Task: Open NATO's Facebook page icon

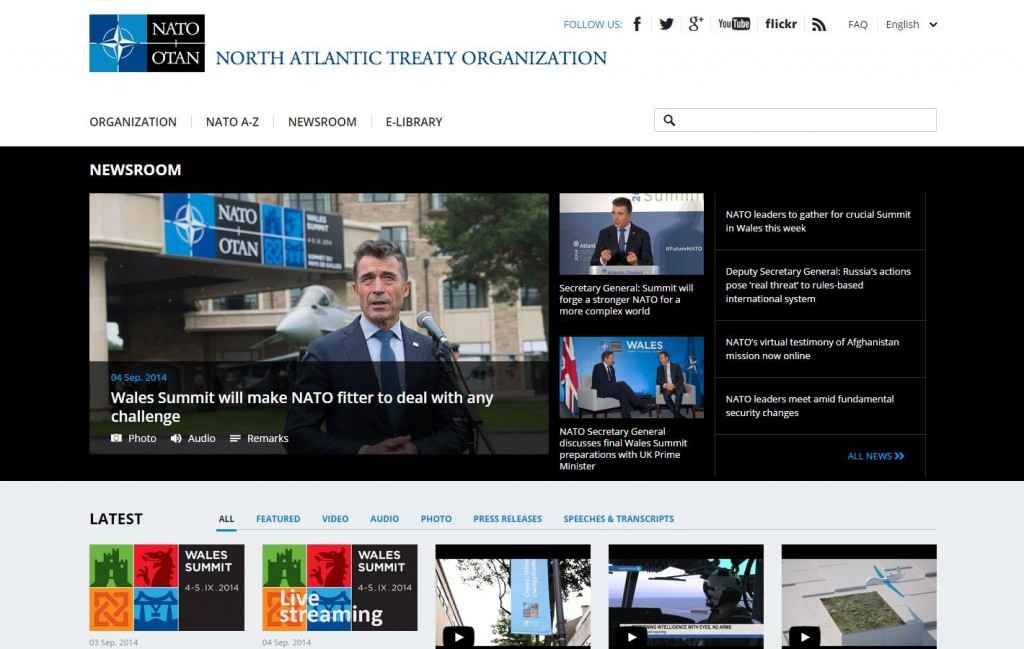Action: point(637,24)
